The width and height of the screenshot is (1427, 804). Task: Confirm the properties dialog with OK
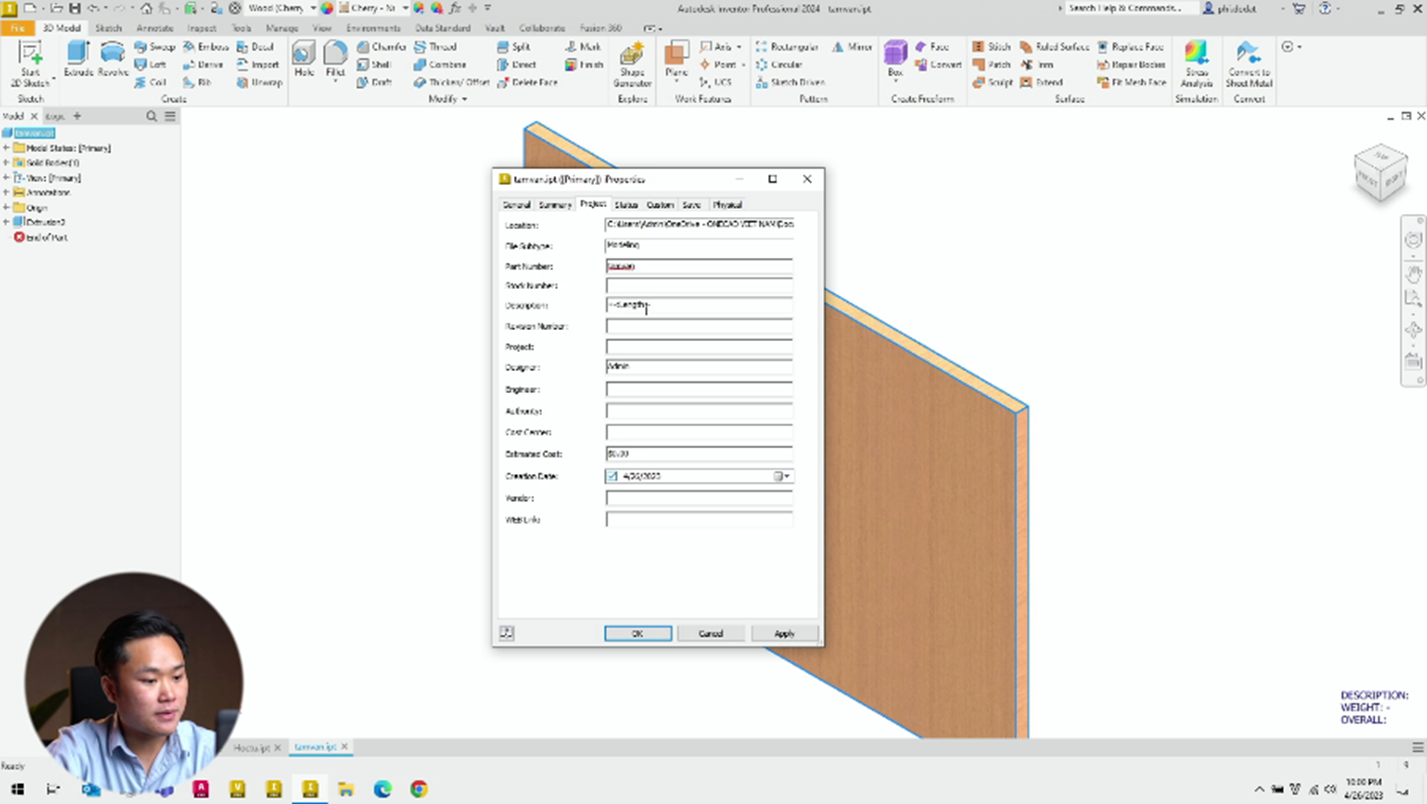coord(637,634)
